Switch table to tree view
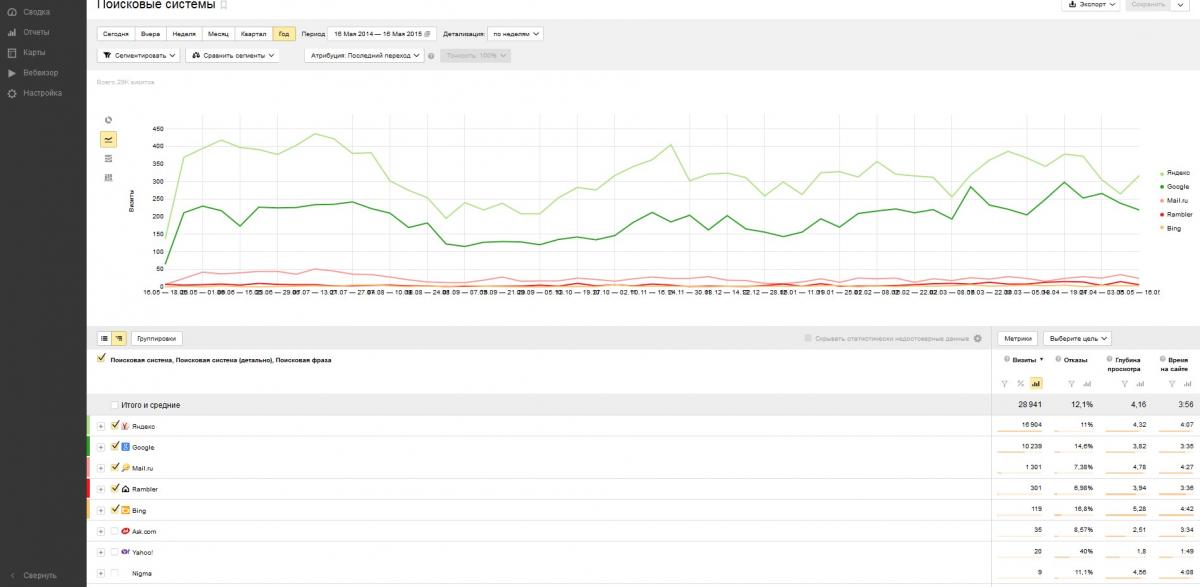Screen dimensions: 1200x587 118,338
